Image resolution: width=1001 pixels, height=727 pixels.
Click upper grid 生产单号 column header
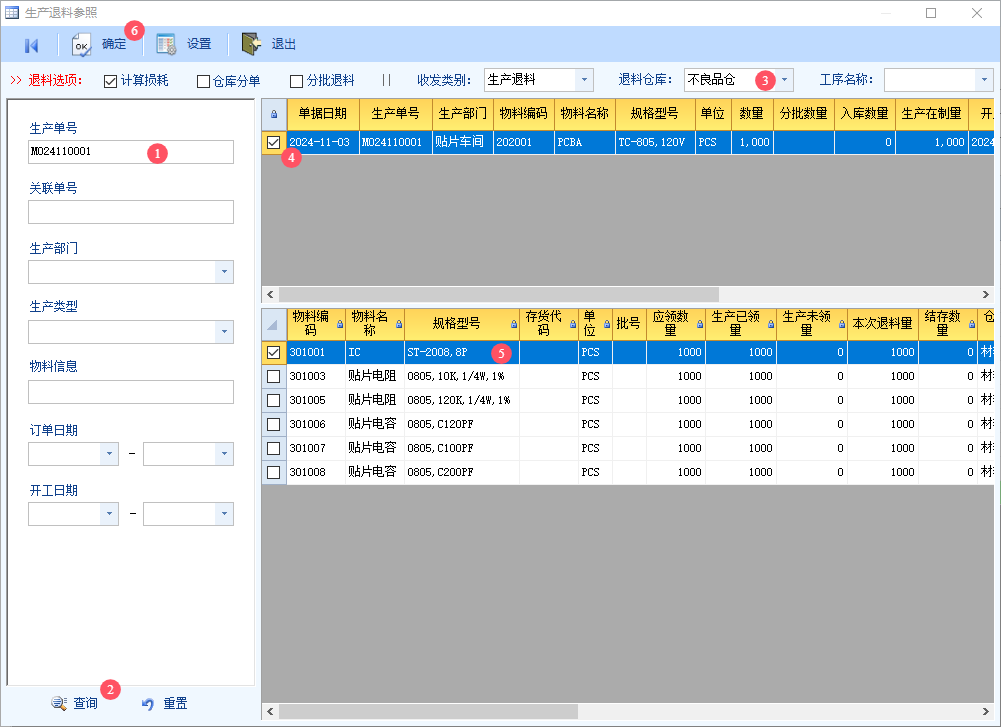click(x=396, y=114)
